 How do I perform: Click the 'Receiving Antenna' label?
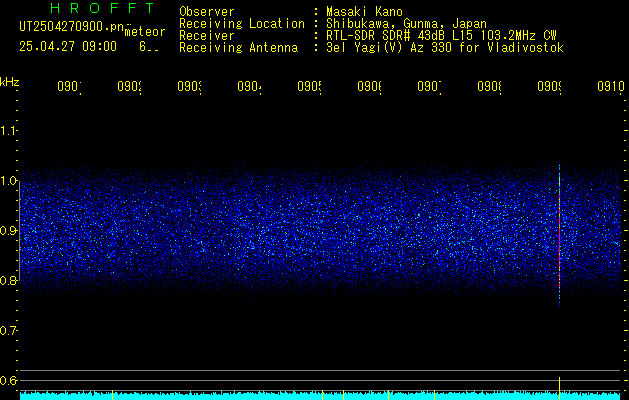coord(239,48)
